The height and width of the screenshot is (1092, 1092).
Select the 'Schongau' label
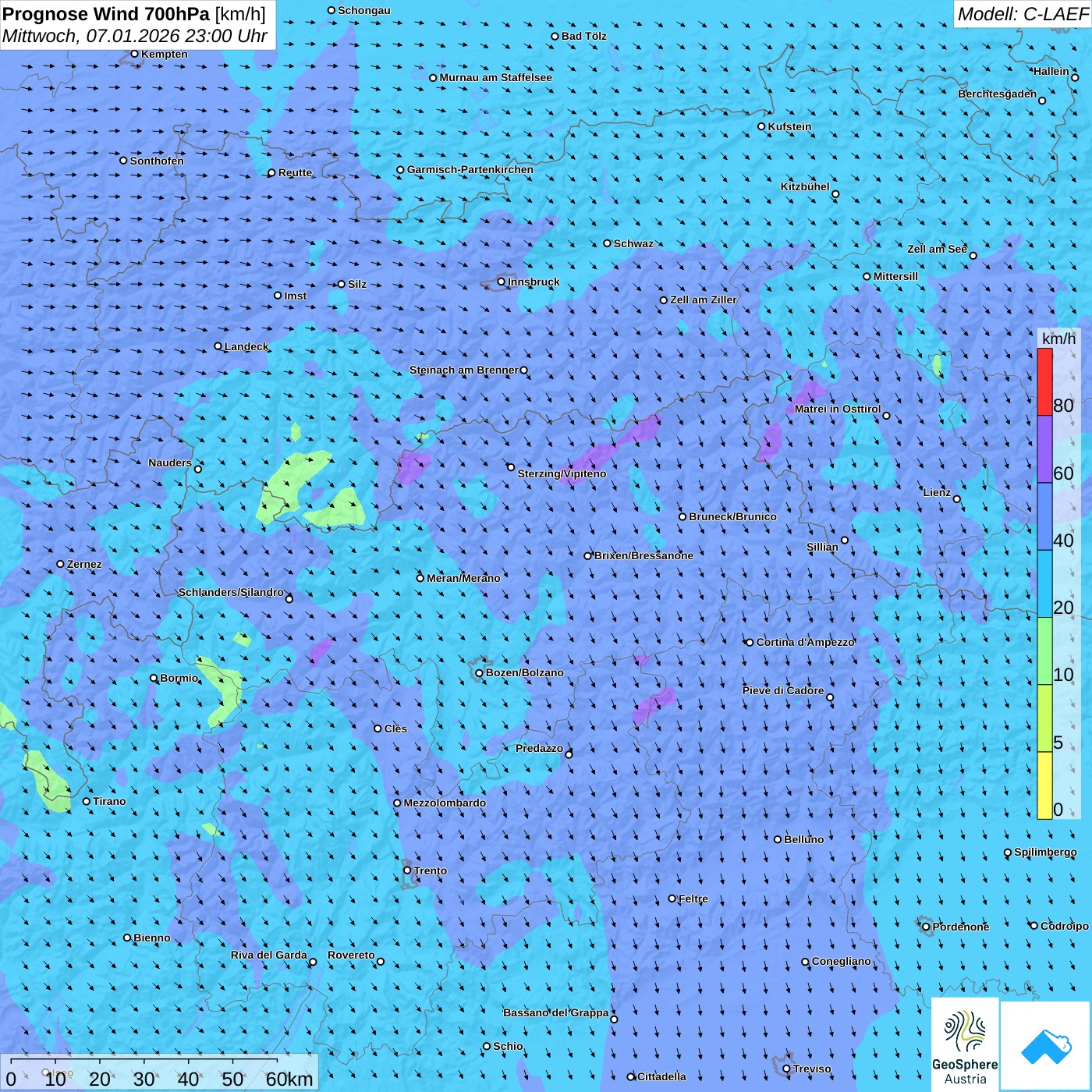[364, 10]
